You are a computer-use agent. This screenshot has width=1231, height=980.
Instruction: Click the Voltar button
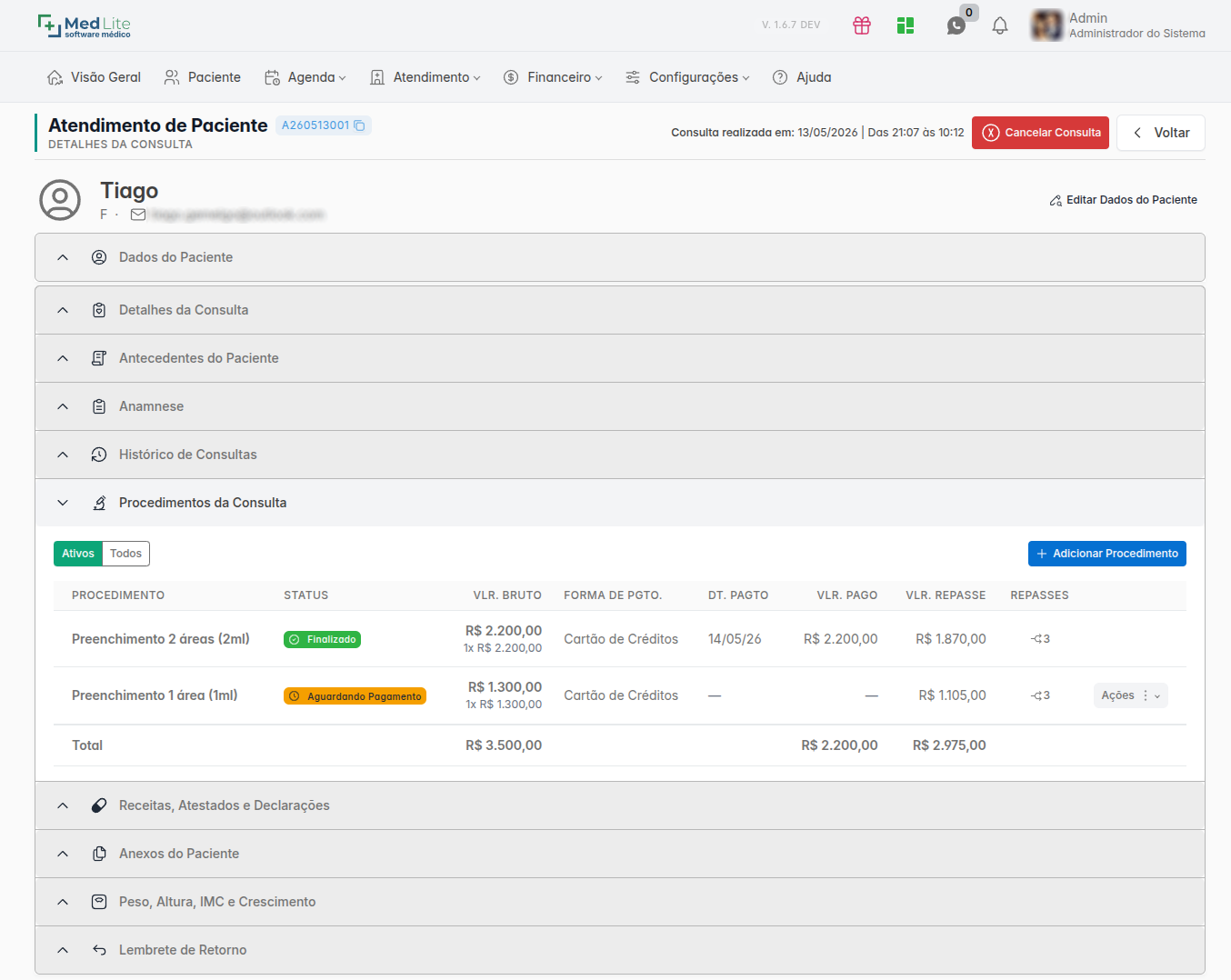coord(1160,133)
